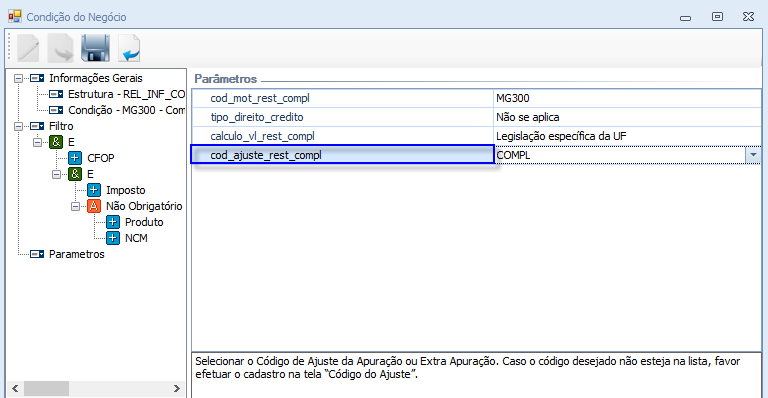Click the blue plus icon beside Produto
The image size is (768, 398).
113,222
